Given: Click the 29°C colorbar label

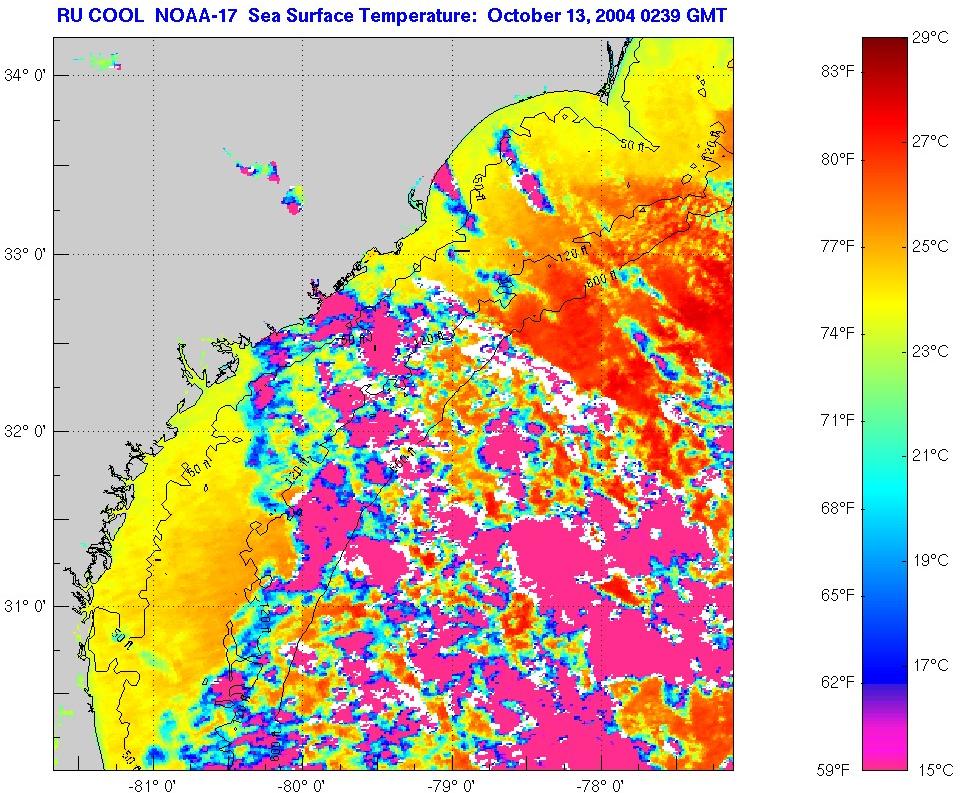Looking at the screenshot, I should (930, 37).
